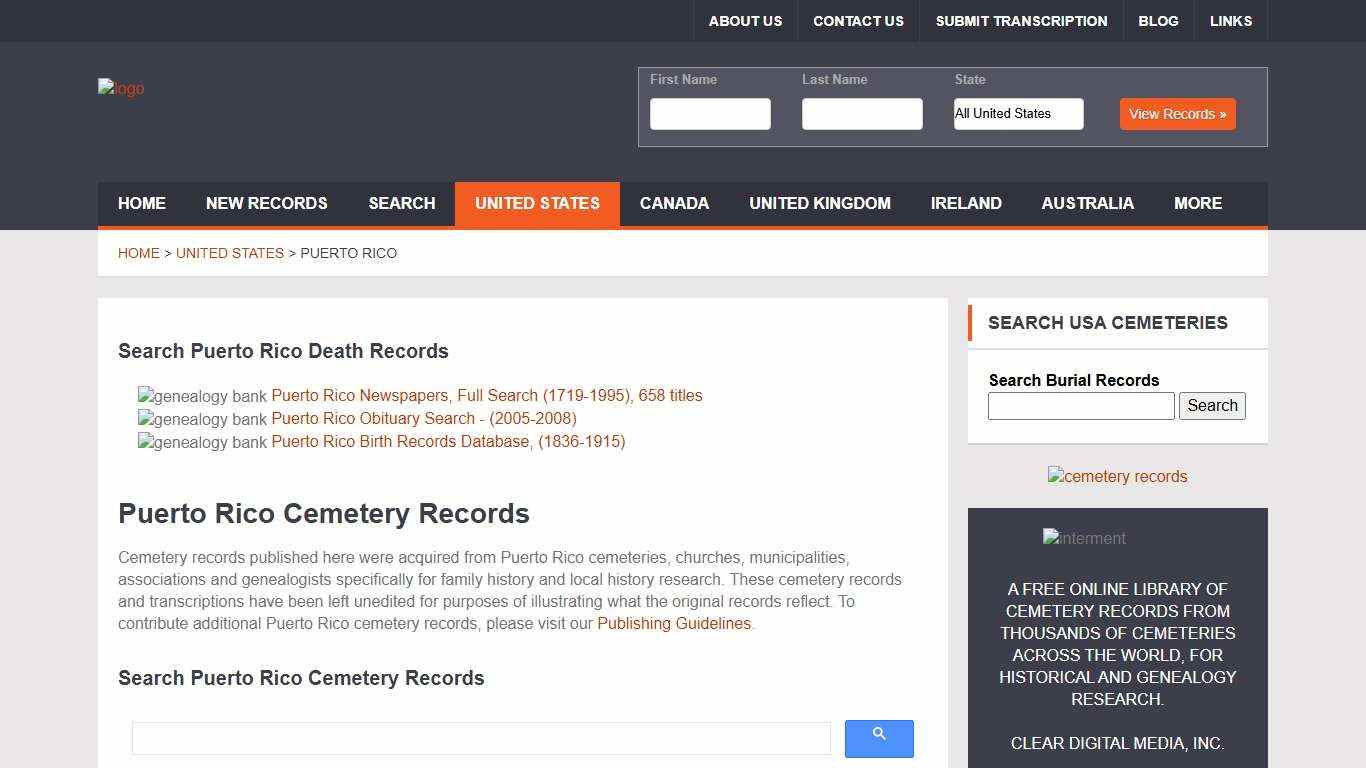Image resolution: width=1366 pixels, height=768 pixels.
Task: Click the interment image in the sidebar
Action: 1084,538
